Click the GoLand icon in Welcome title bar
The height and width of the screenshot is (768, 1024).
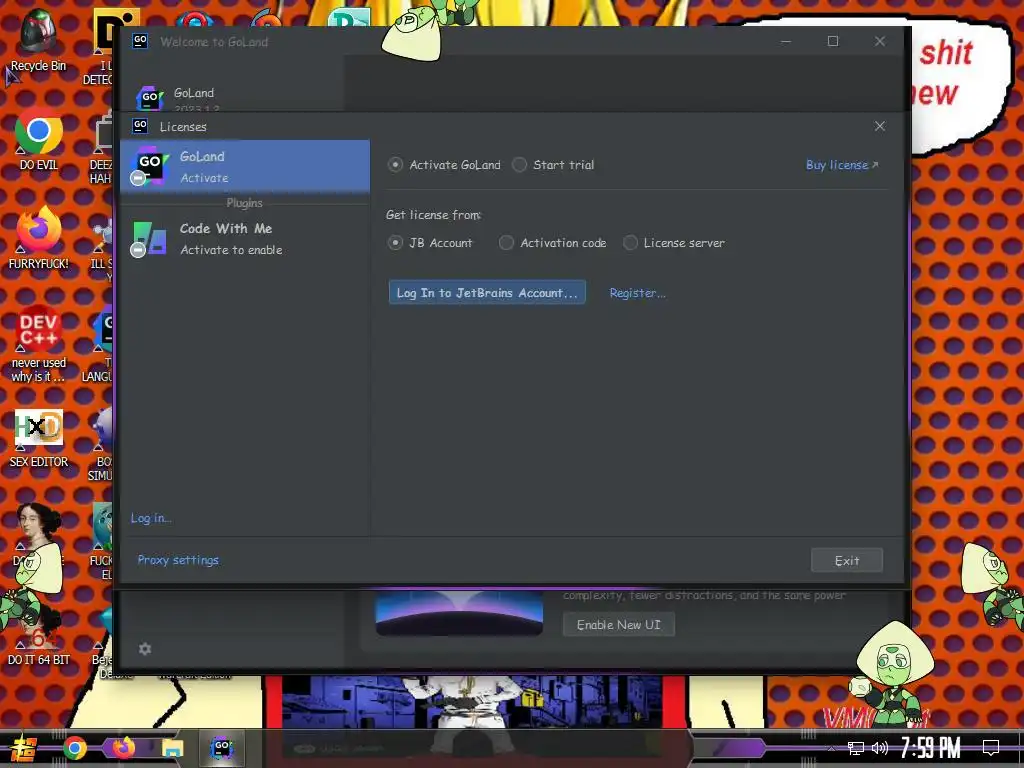coord(140,41)
